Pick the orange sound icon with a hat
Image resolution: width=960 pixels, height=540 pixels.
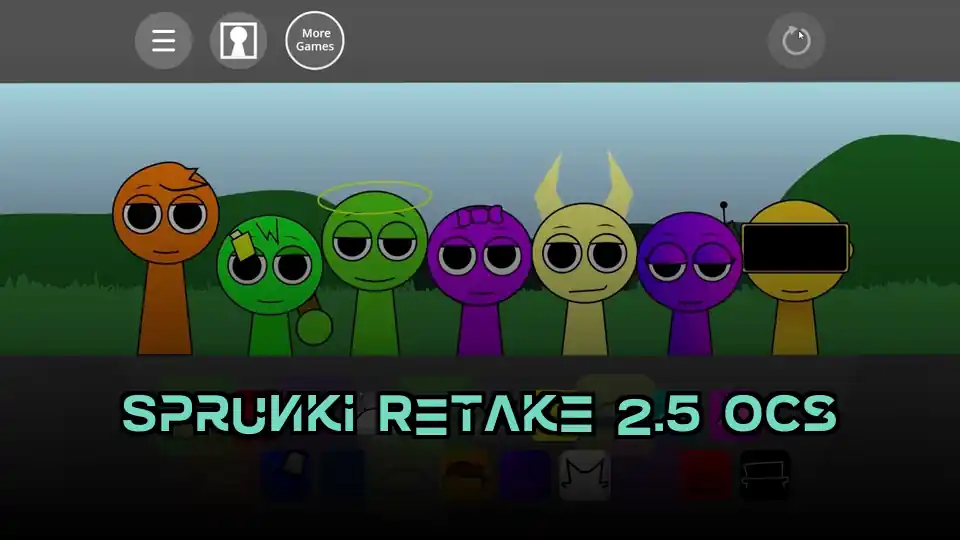(465, 475)
